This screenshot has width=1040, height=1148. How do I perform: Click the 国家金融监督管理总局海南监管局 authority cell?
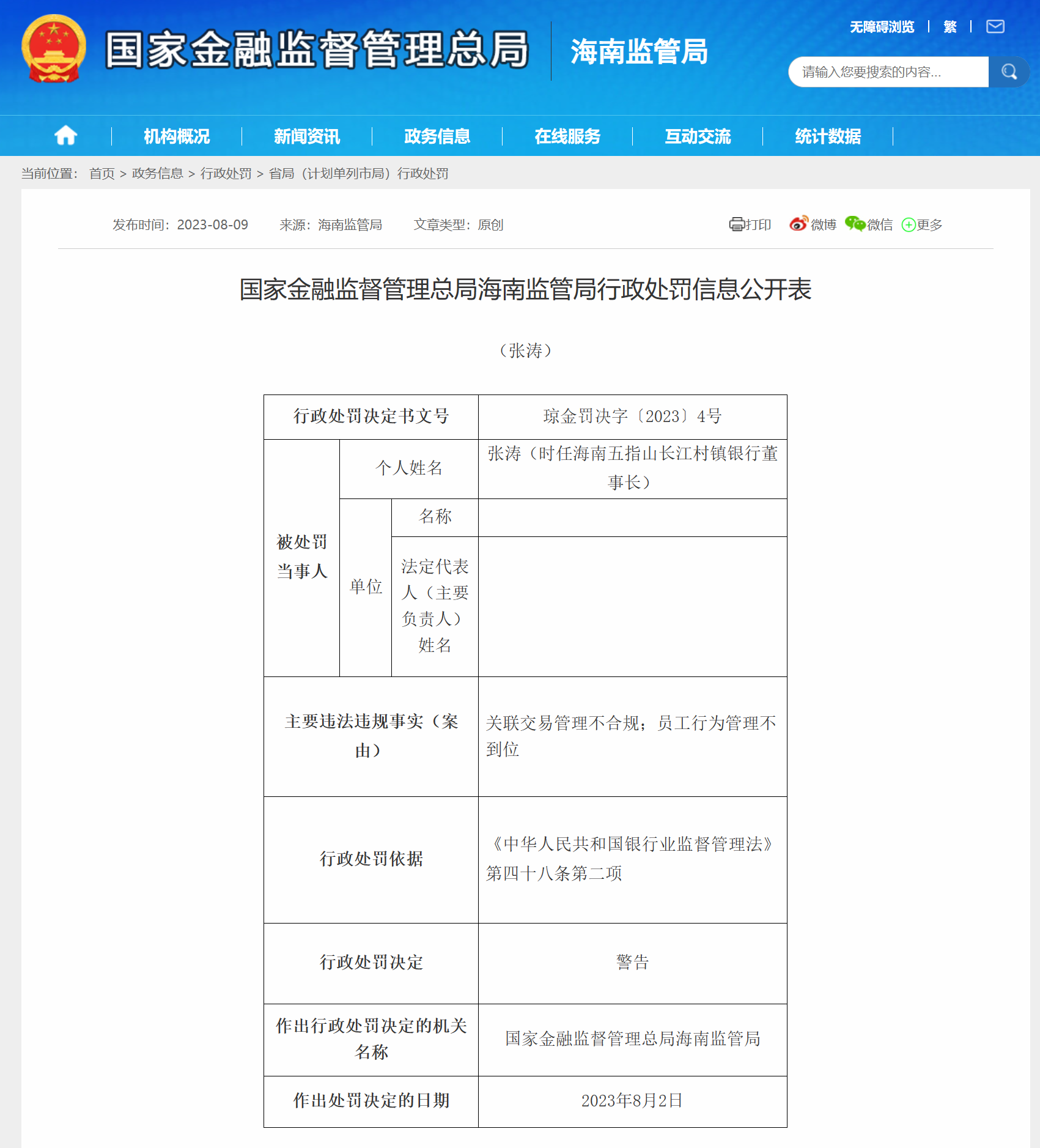coord(632,1039)
